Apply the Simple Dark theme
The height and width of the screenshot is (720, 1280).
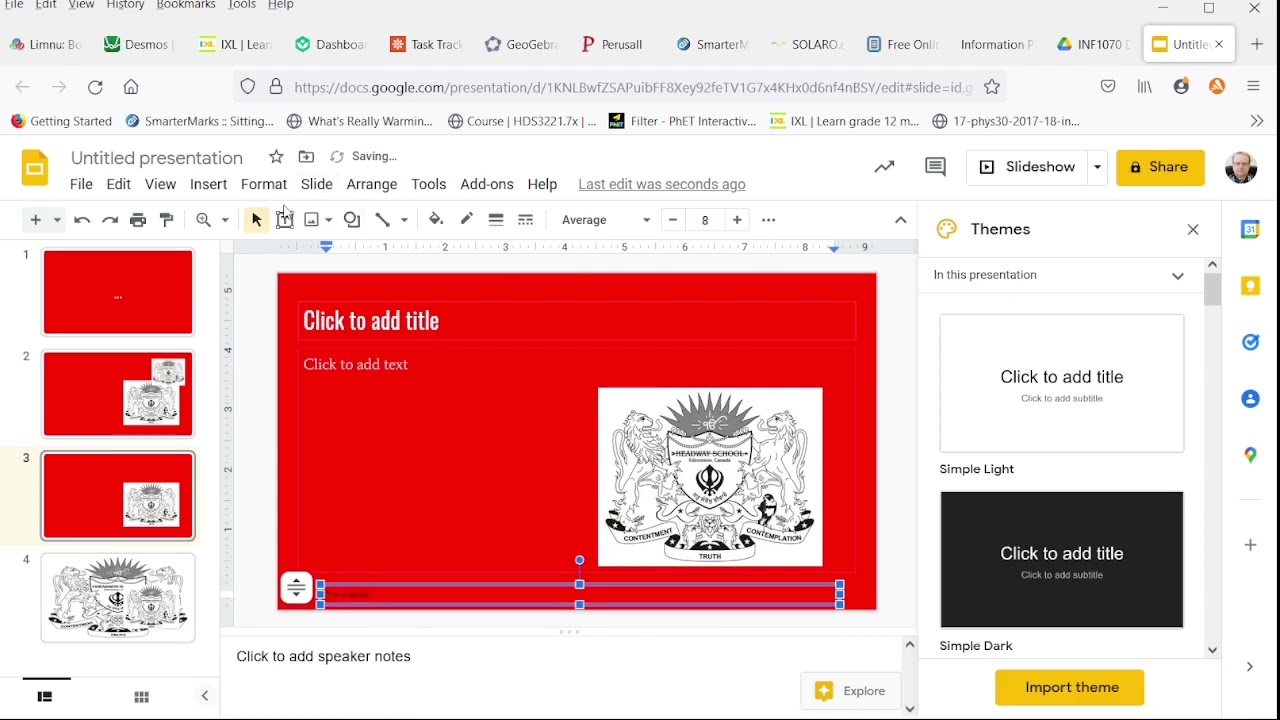[x=1062, y=560]
